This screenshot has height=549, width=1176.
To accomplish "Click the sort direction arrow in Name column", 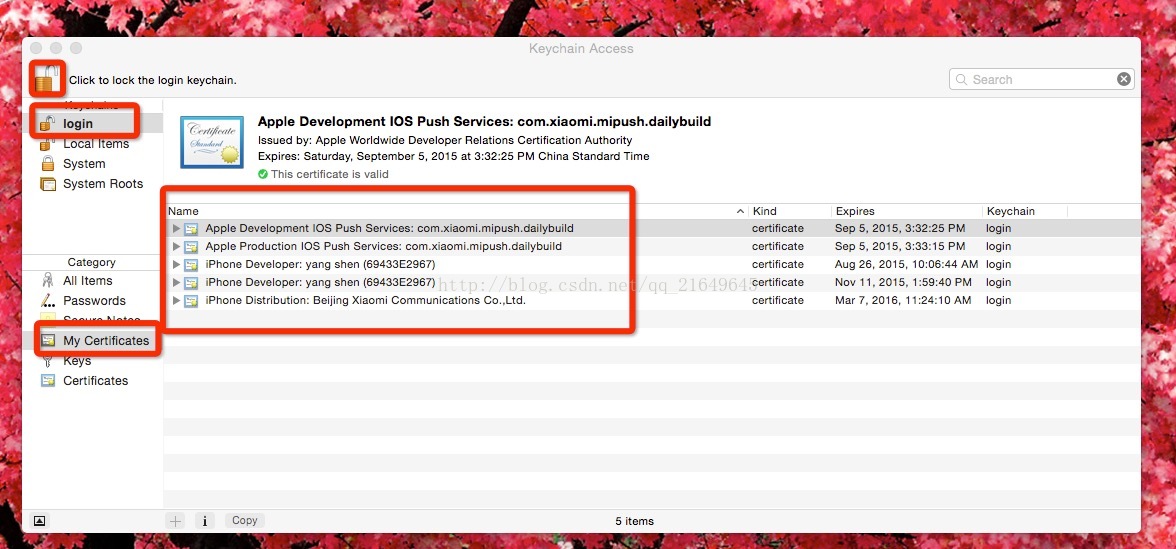I will pyautogui.click(x=741, y=212).
